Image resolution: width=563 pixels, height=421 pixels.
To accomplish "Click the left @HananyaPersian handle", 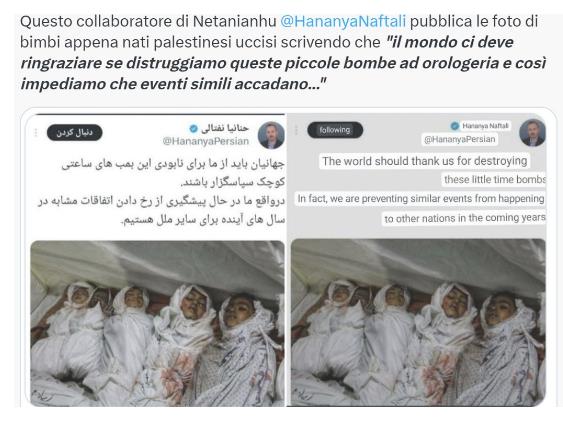I will 206,141.
